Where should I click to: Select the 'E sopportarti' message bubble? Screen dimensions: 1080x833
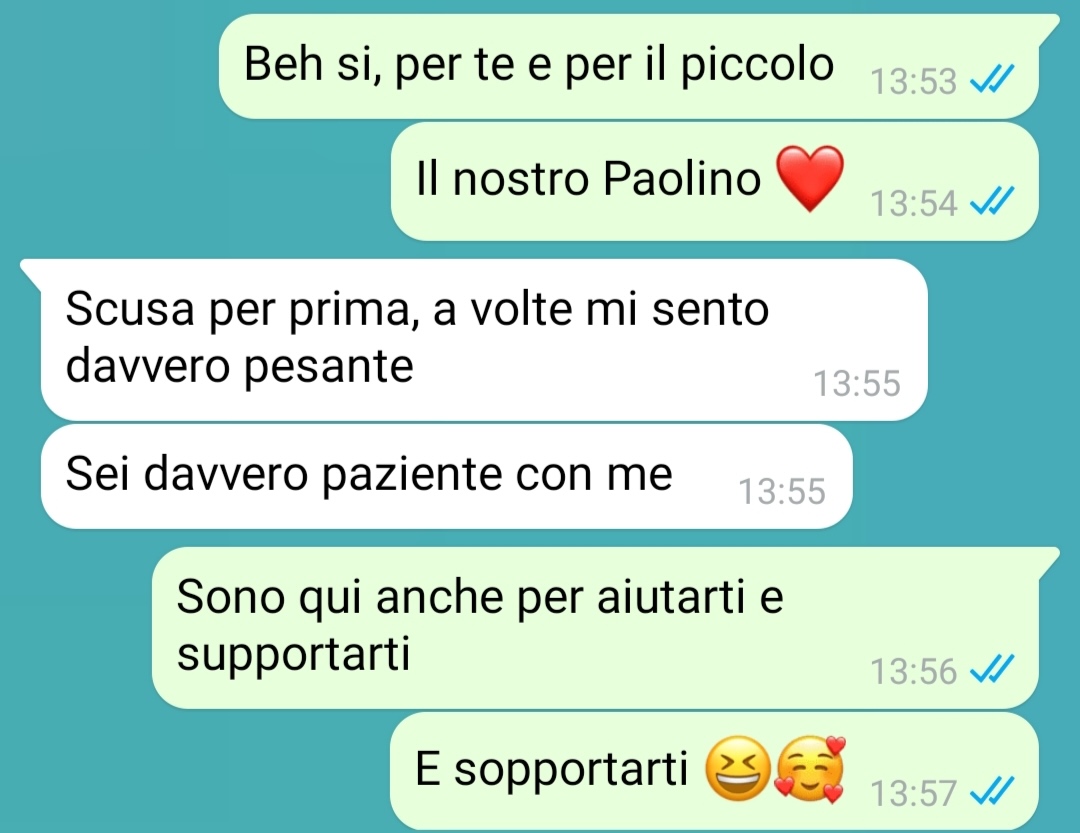tap(714, 771)
